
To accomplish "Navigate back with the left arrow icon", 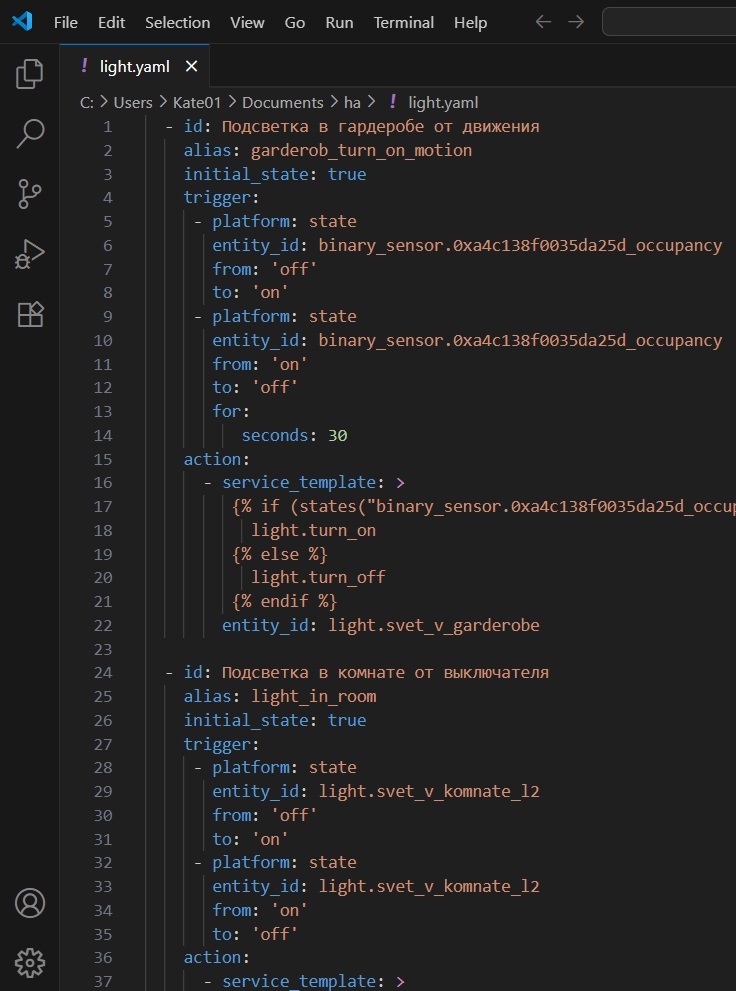I will tap(542, 21).
